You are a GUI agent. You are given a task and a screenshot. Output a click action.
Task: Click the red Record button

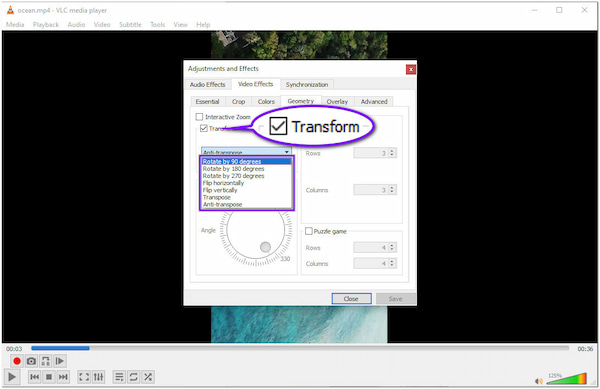[x=16, y=361]
